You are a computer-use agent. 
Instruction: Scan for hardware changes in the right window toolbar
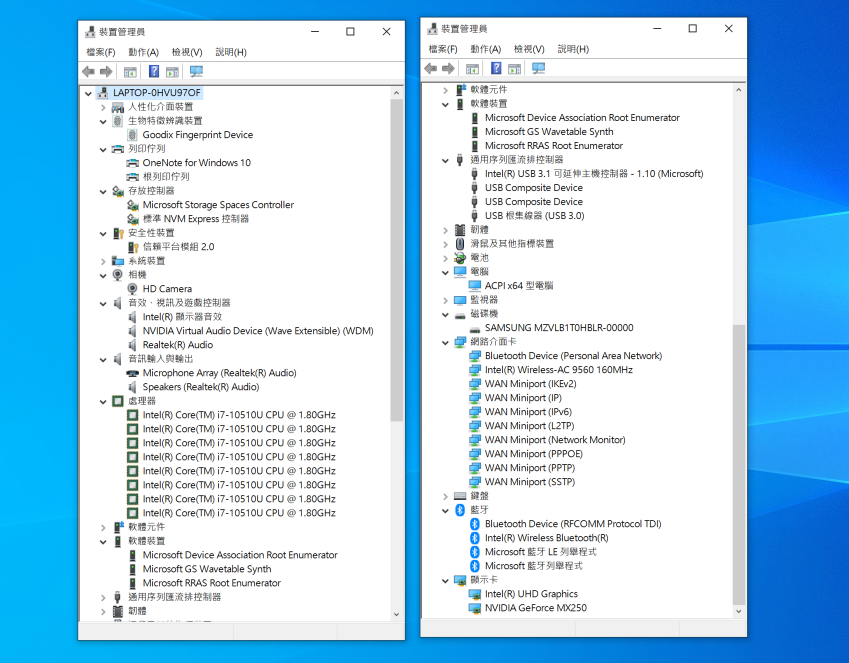(538, 68)
